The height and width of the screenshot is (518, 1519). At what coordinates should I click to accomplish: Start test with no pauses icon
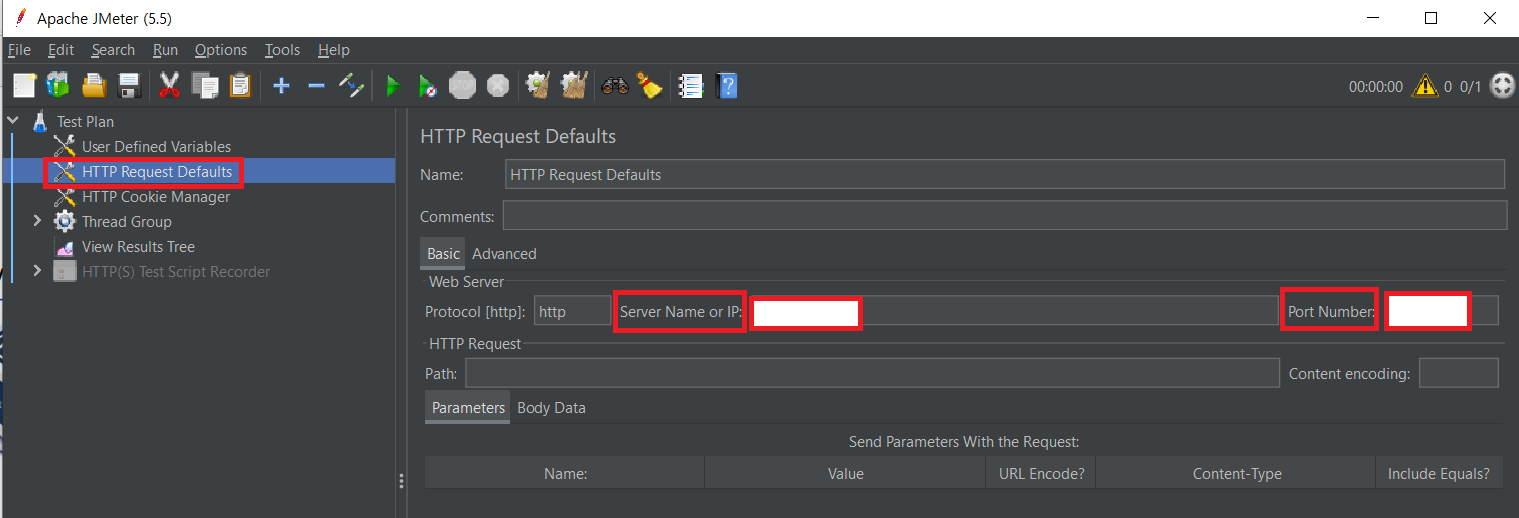tap(427, 87)
